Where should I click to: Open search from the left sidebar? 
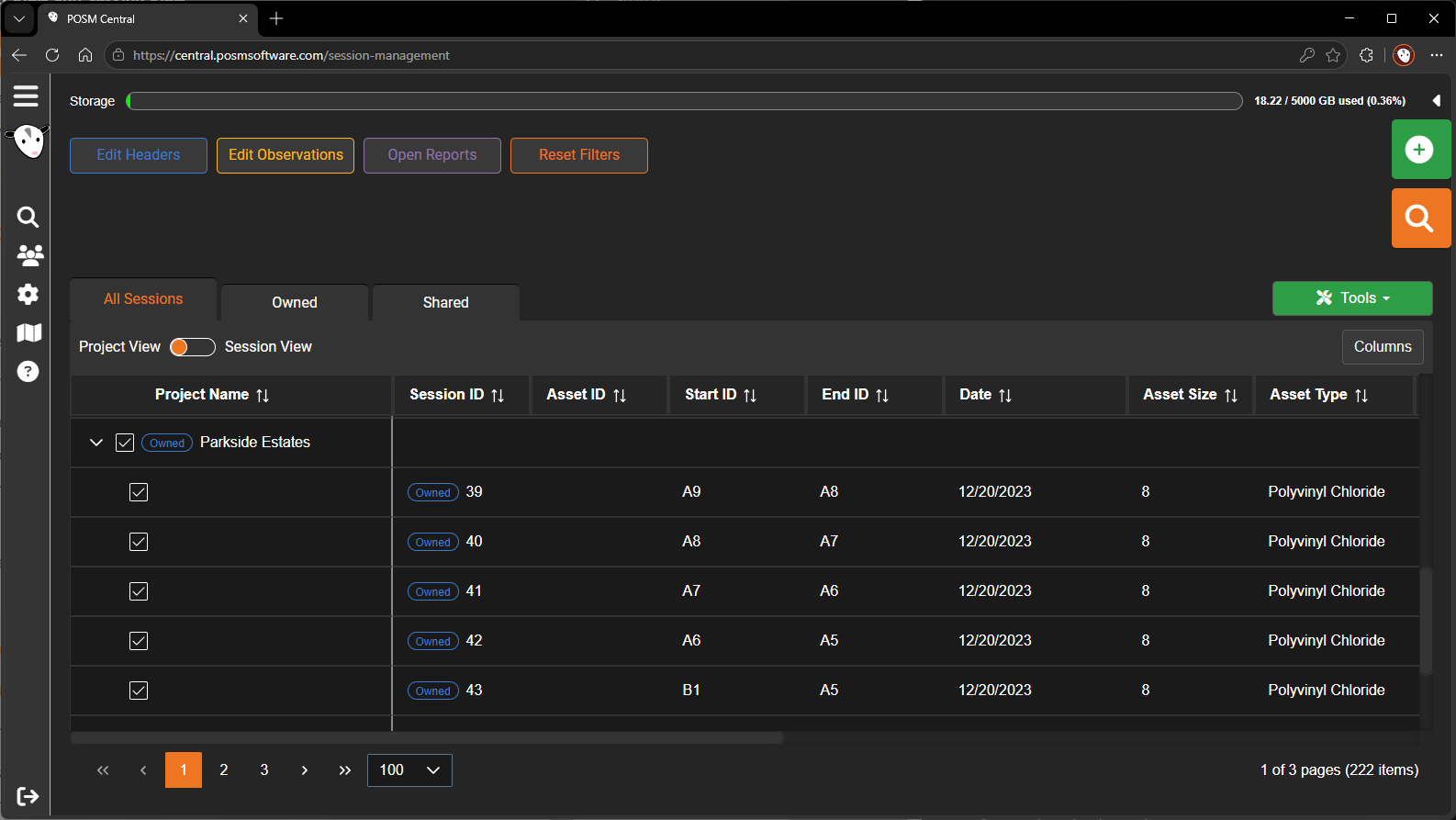click(x=28, y=217)
